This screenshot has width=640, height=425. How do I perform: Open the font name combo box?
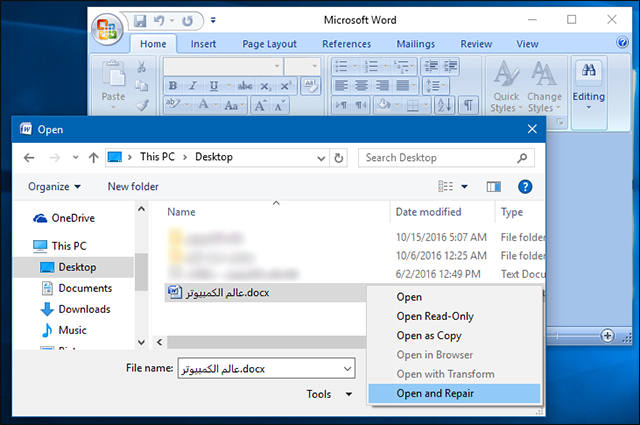click(x=222, y=66)
